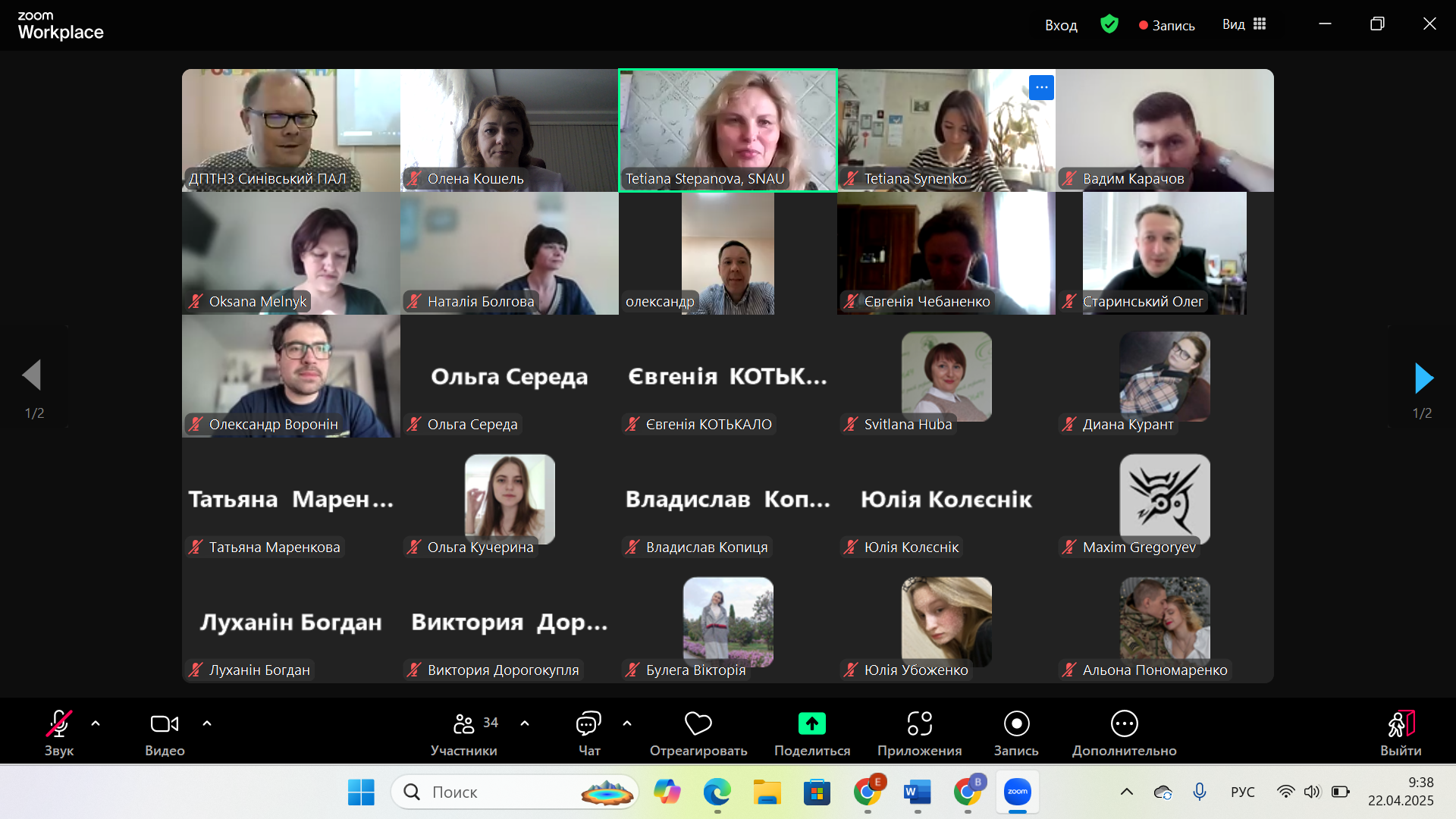Open Microsoft Store from the taskbar

point(817,792)
